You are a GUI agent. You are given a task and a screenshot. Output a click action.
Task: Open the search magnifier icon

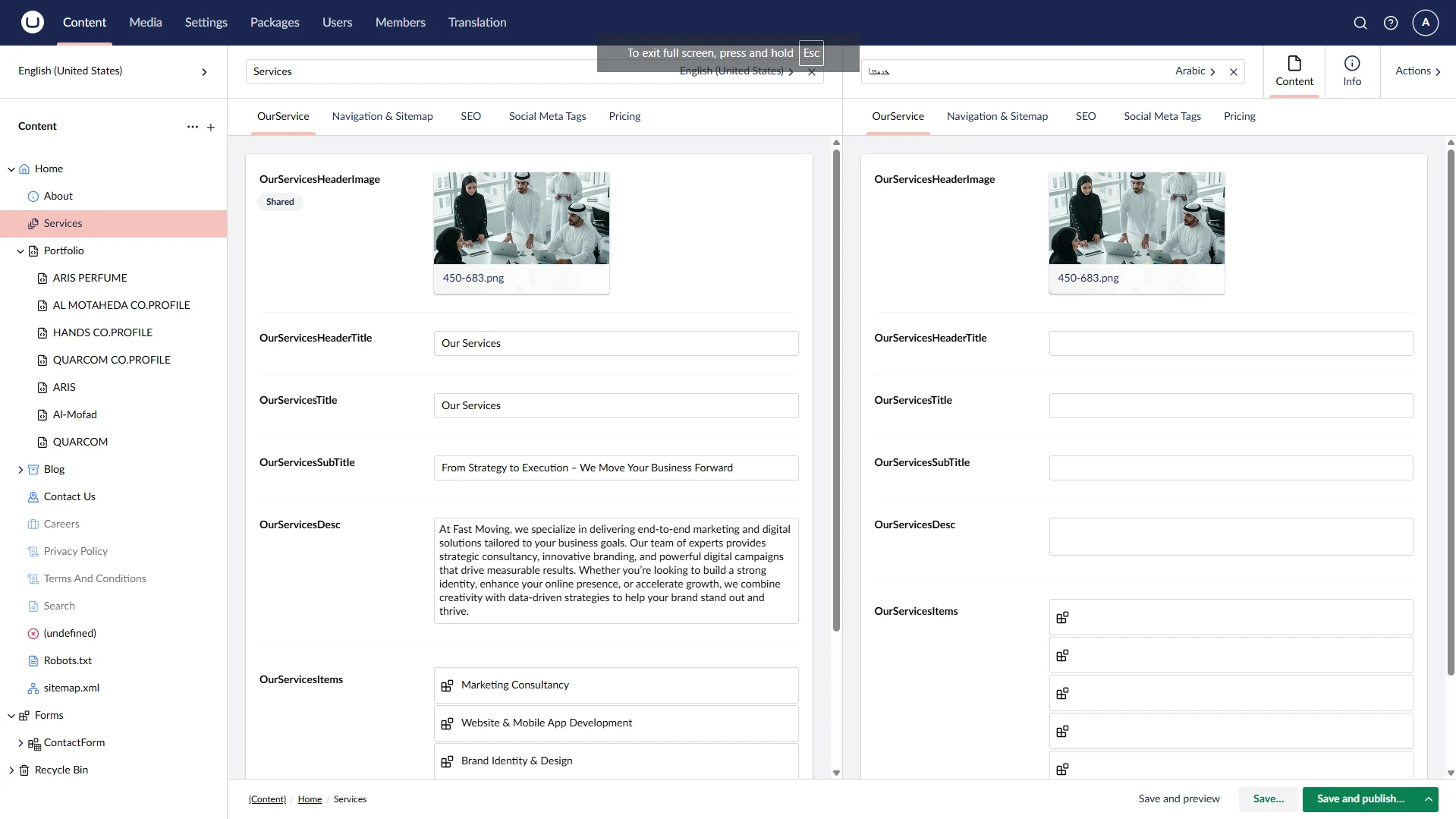click(1360, 23)
